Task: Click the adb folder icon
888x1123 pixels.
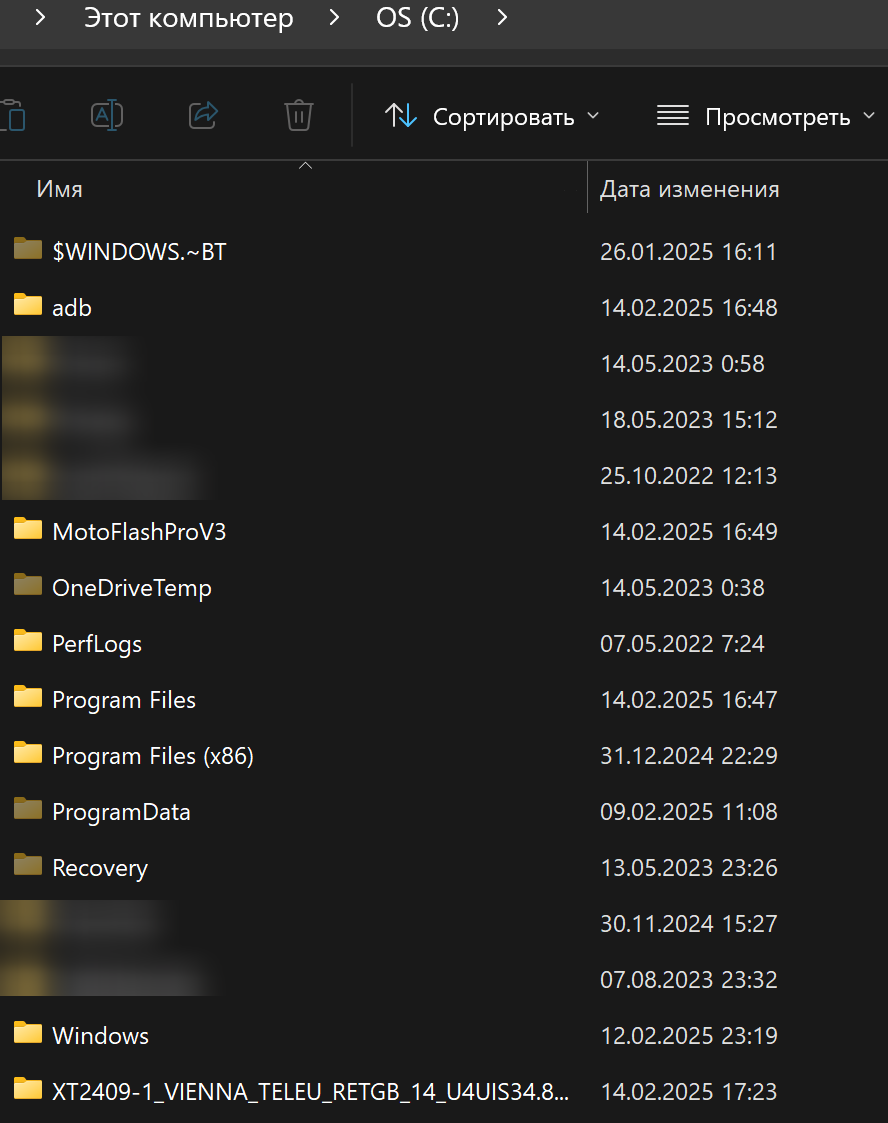Action: tap(28, 304)
